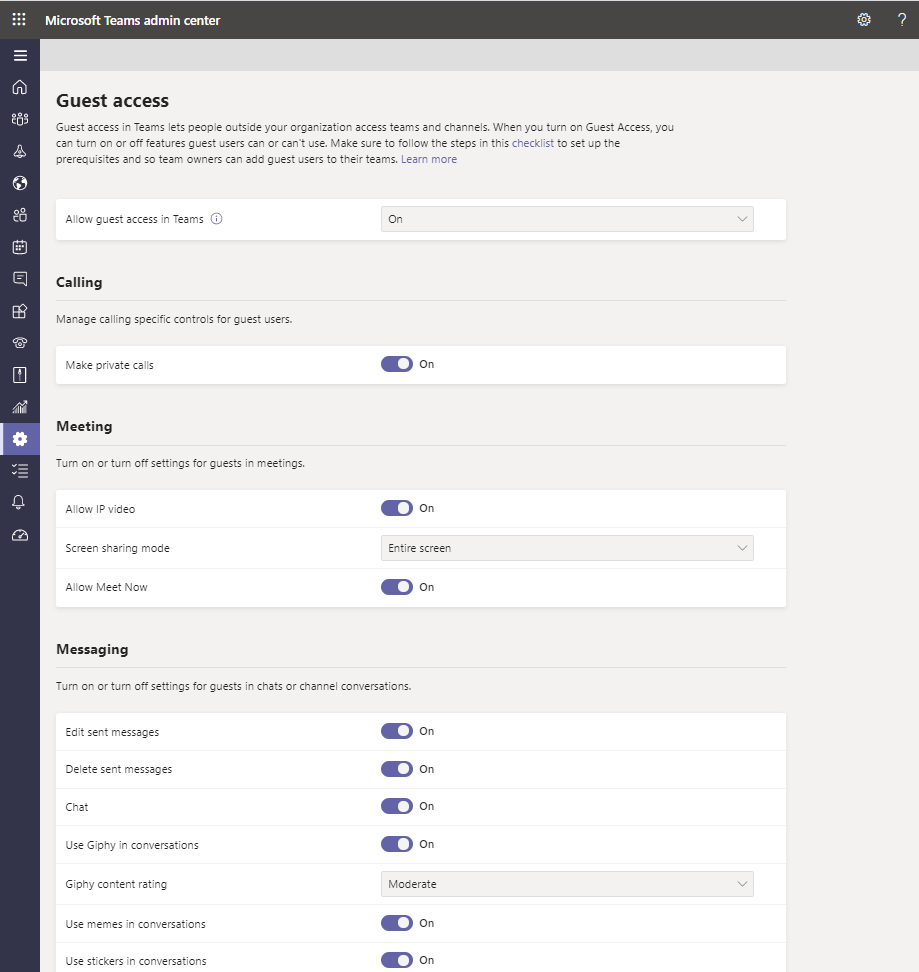The image size is (919, 972).
Task: Select the Org-wide settings gear in the sidebar
Action: point(20,439)
